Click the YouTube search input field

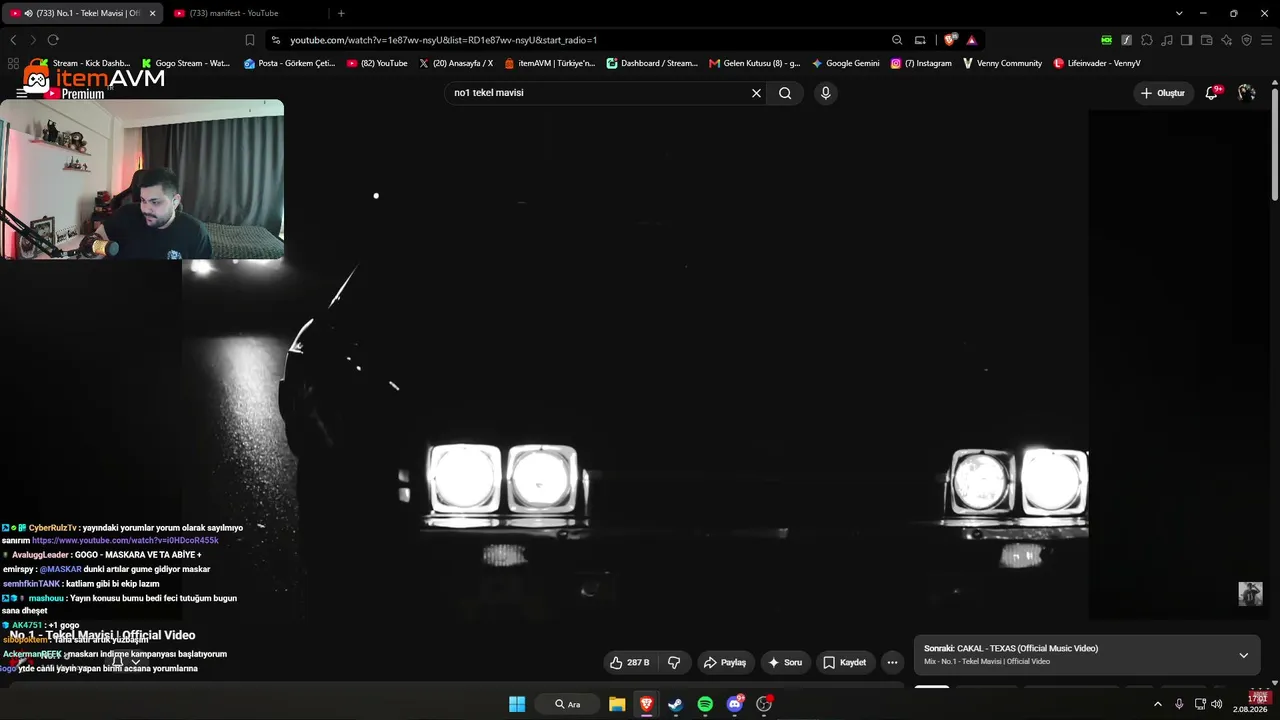tap(598, 93)
